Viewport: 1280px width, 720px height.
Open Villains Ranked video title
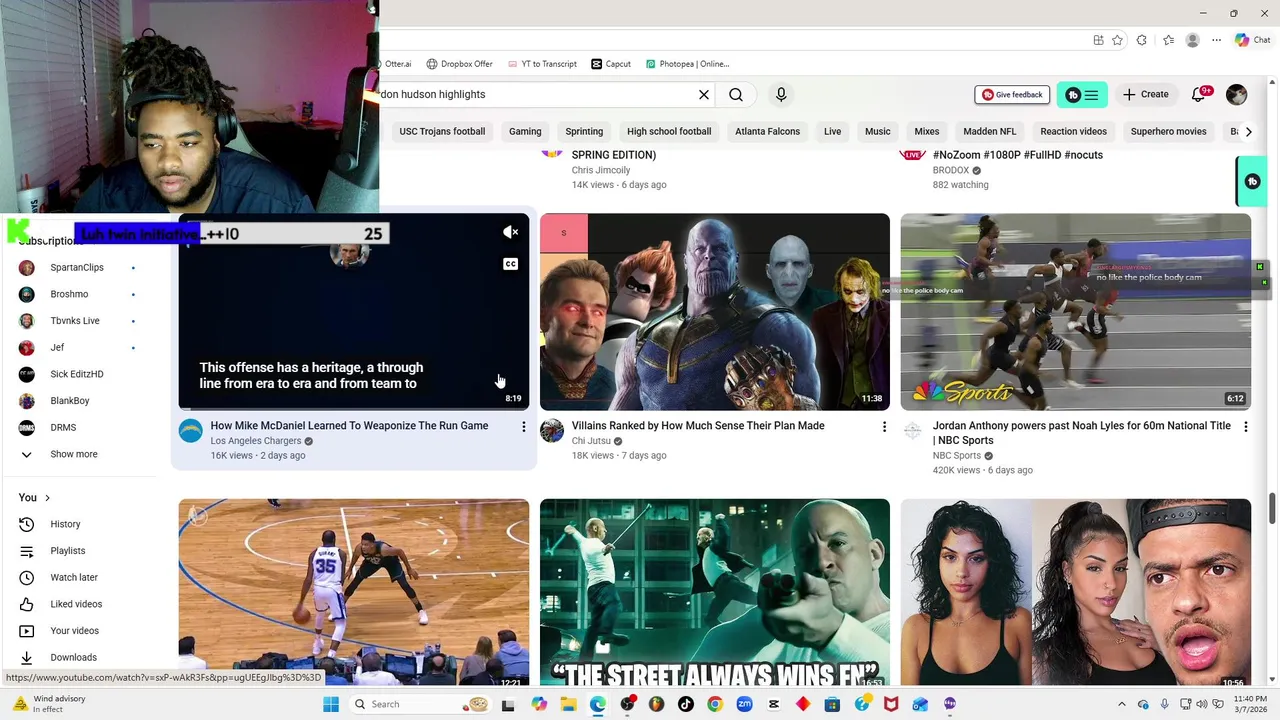(x=698, y=426)
